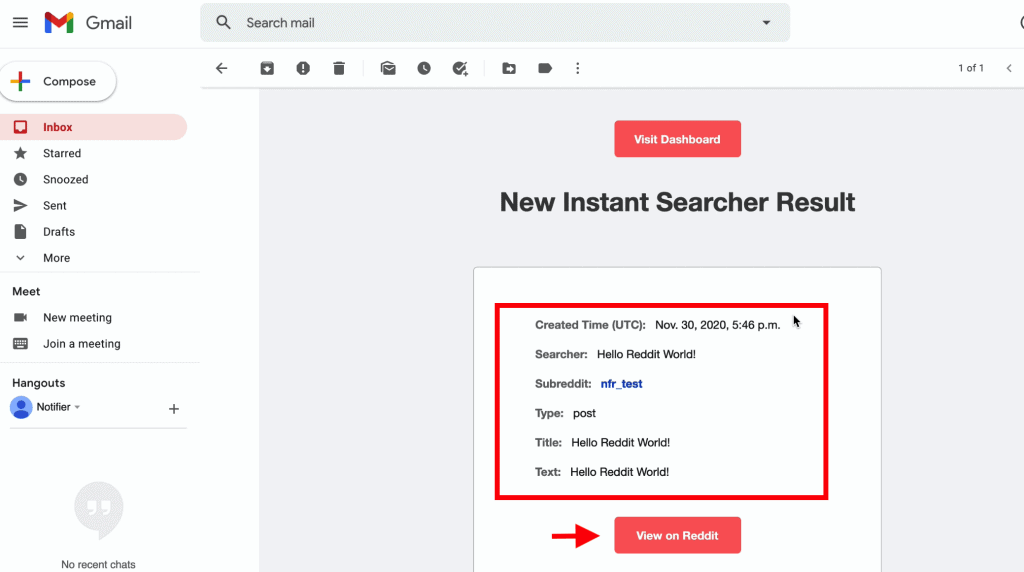Start a new Hangouts chat plus icon
The image size is (1024, 572).
click(174, 409)
